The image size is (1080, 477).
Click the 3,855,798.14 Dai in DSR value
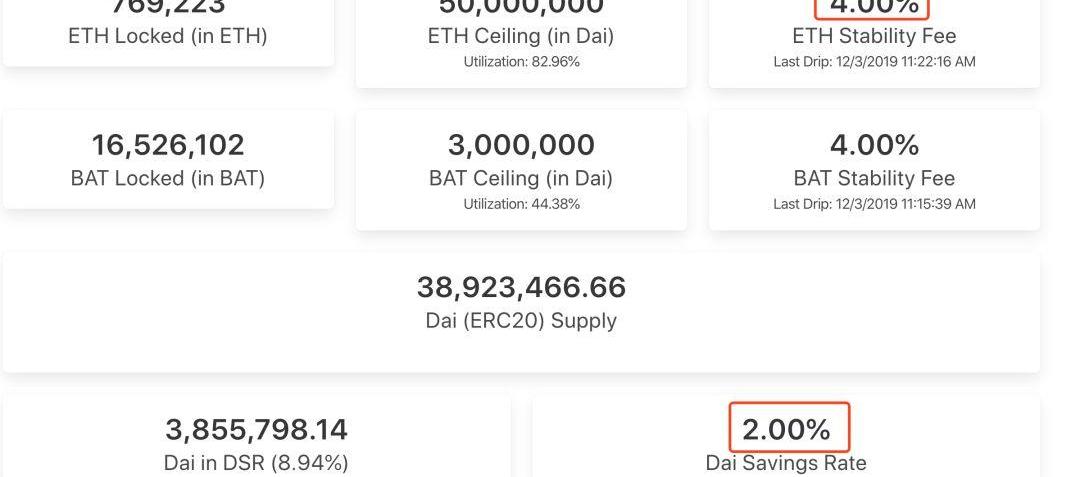click(256, 430)
